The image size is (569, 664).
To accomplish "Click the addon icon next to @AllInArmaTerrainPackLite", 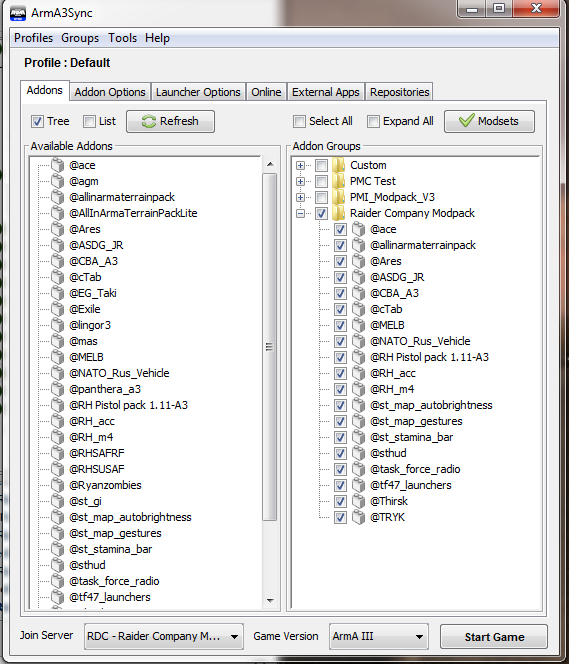I will click(58, 213).
